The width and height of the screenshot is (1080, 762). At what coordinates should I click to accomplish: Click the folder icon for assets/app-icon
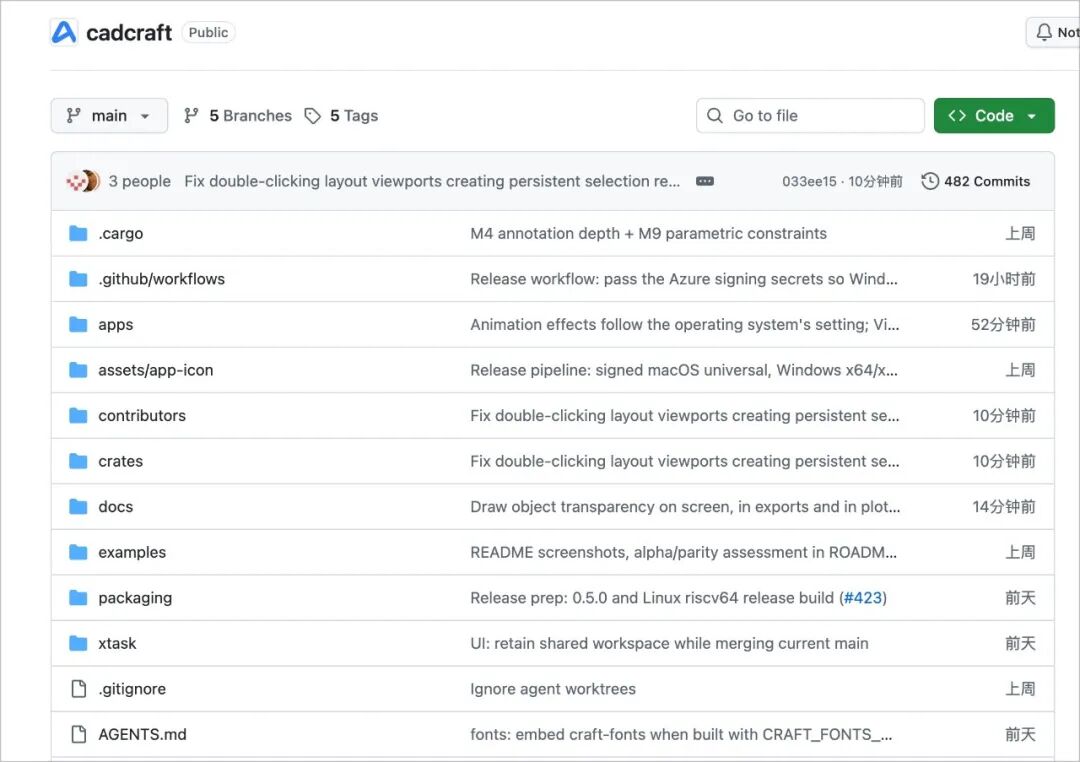tap(79, 370)
